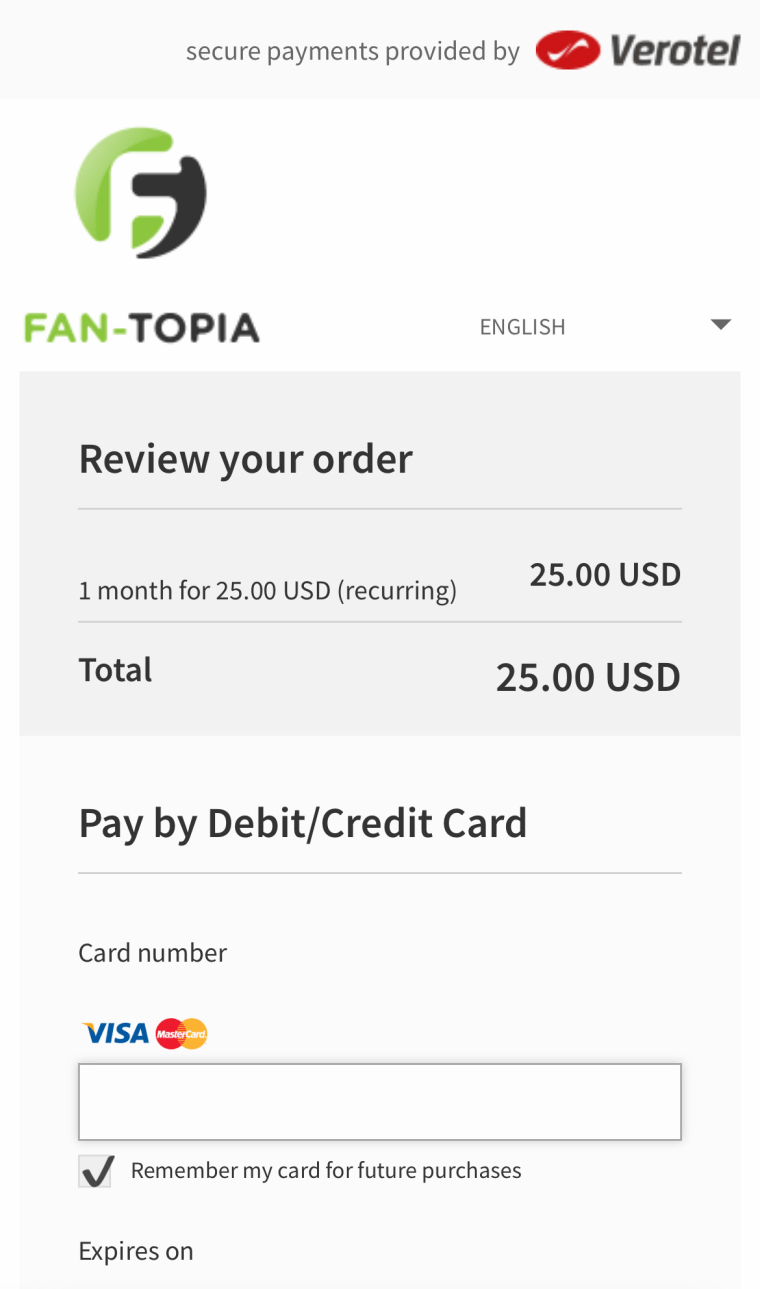The width and height of the screenshot is (760, 1289).
Task: Click the Visa card icon
Action: coord(116,1033)
